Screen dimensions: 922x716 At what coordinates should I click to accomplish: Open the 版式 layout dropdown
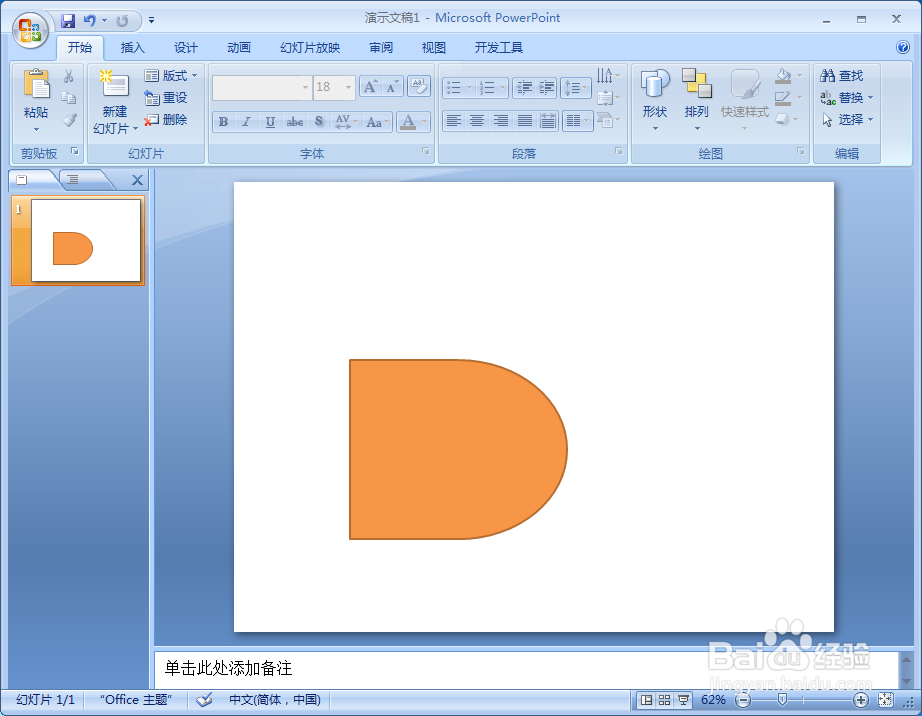pyautogui.click(x=171, y=75)
